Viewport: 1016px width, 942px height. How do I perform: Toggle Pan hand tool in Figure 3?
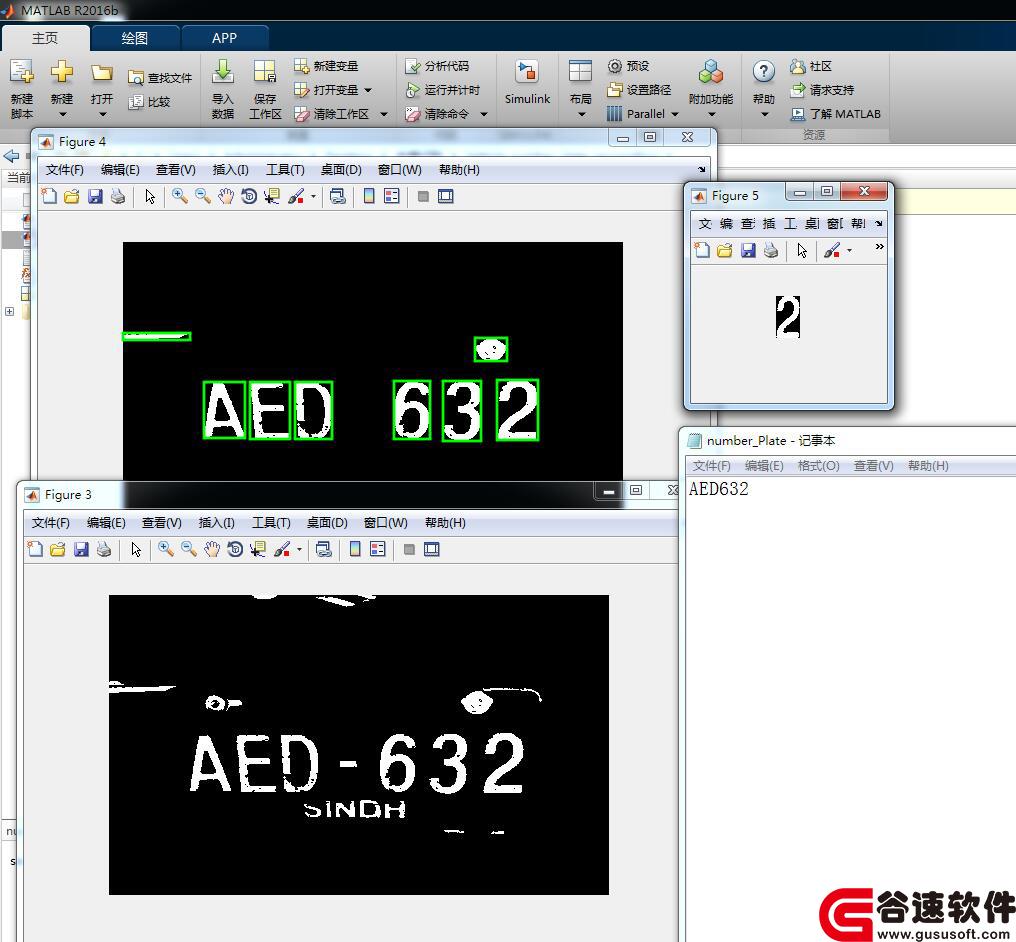[x=211, y=549]
